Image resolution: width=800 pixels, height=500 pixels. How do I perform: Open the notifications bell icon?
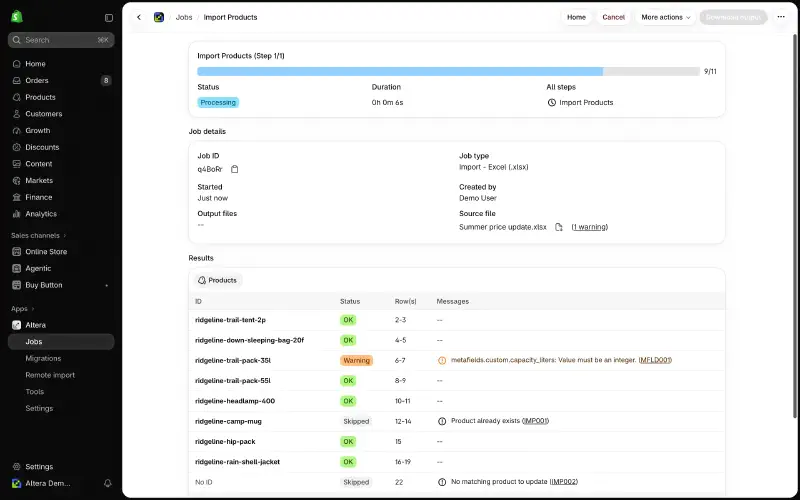point(108,483)
